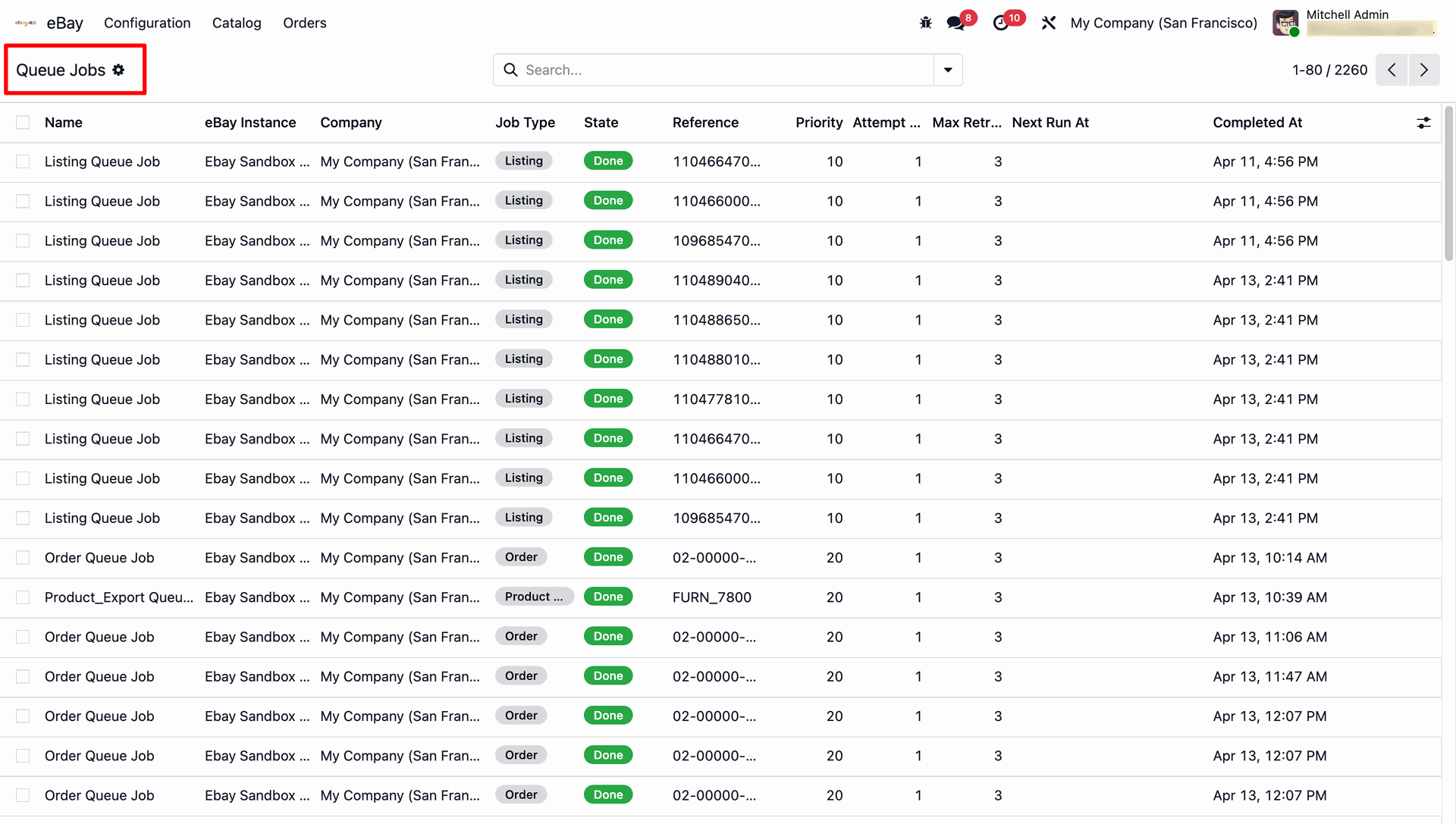Click the Queue Jobs breadcrumb title
This screenshot has height=824, width=1456.
point(61,70)
